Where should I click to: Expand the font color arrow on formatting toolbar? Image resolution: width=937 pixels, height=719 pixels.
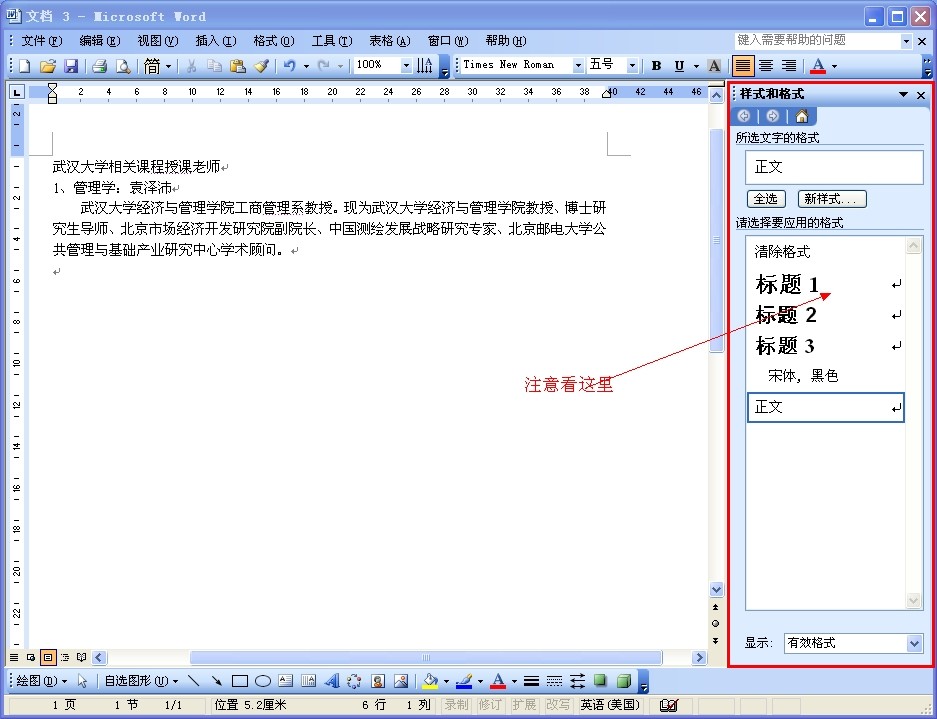pos(834,66)
